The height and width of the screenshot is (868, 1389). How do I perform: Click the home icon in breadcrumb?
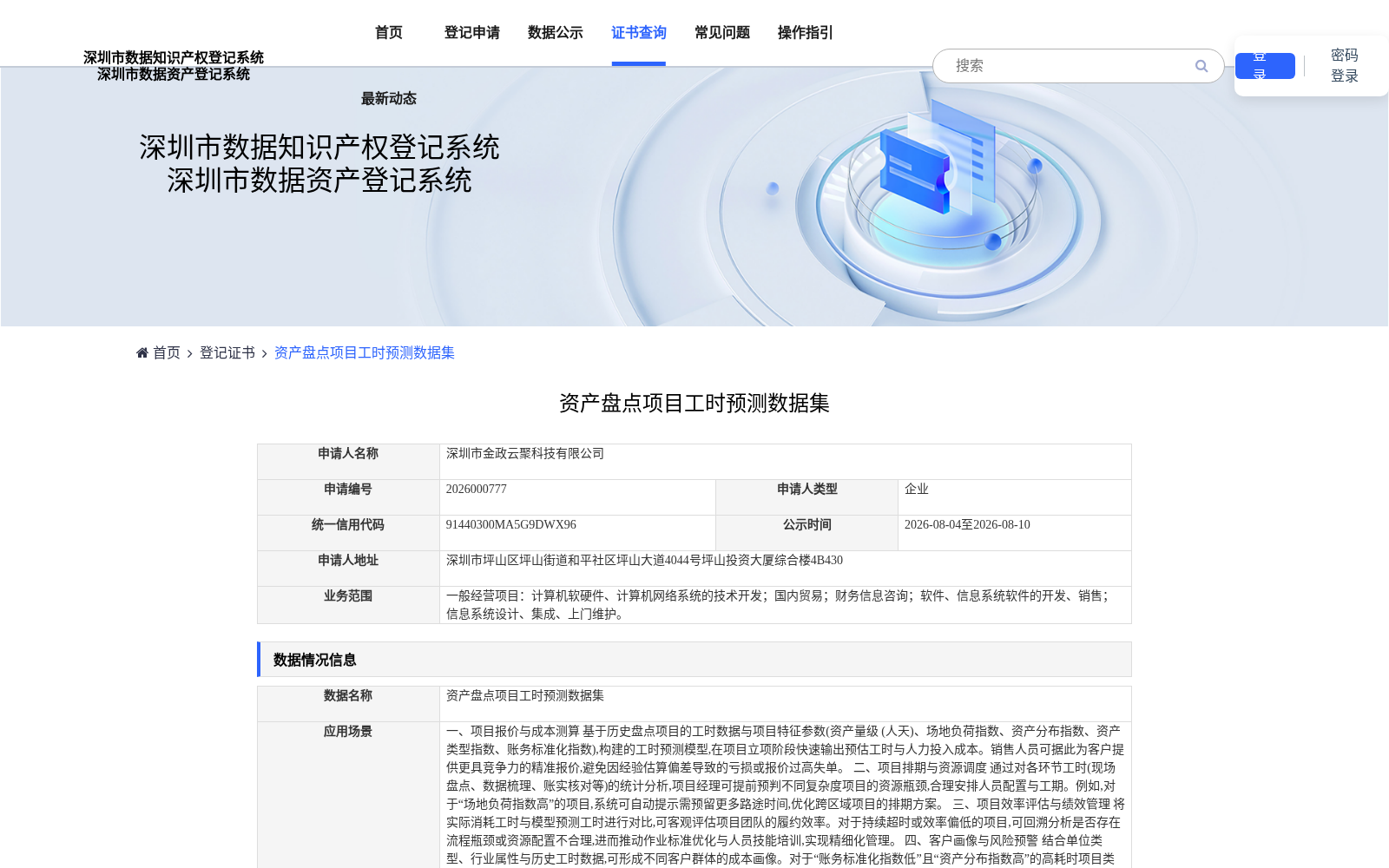coord(142,352)
